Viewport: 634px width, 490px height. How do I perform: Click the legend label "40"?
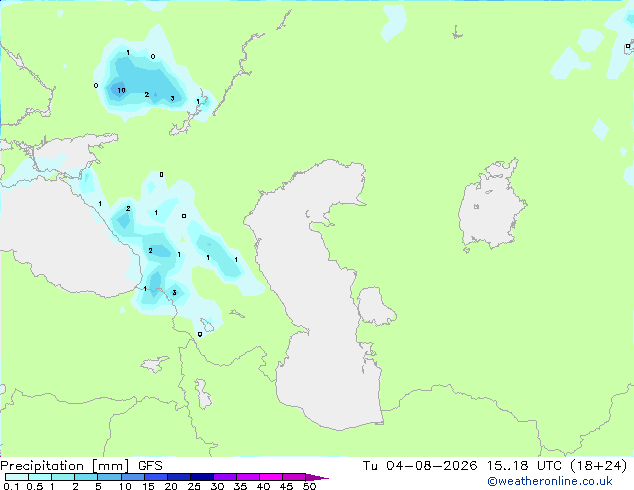263,486
